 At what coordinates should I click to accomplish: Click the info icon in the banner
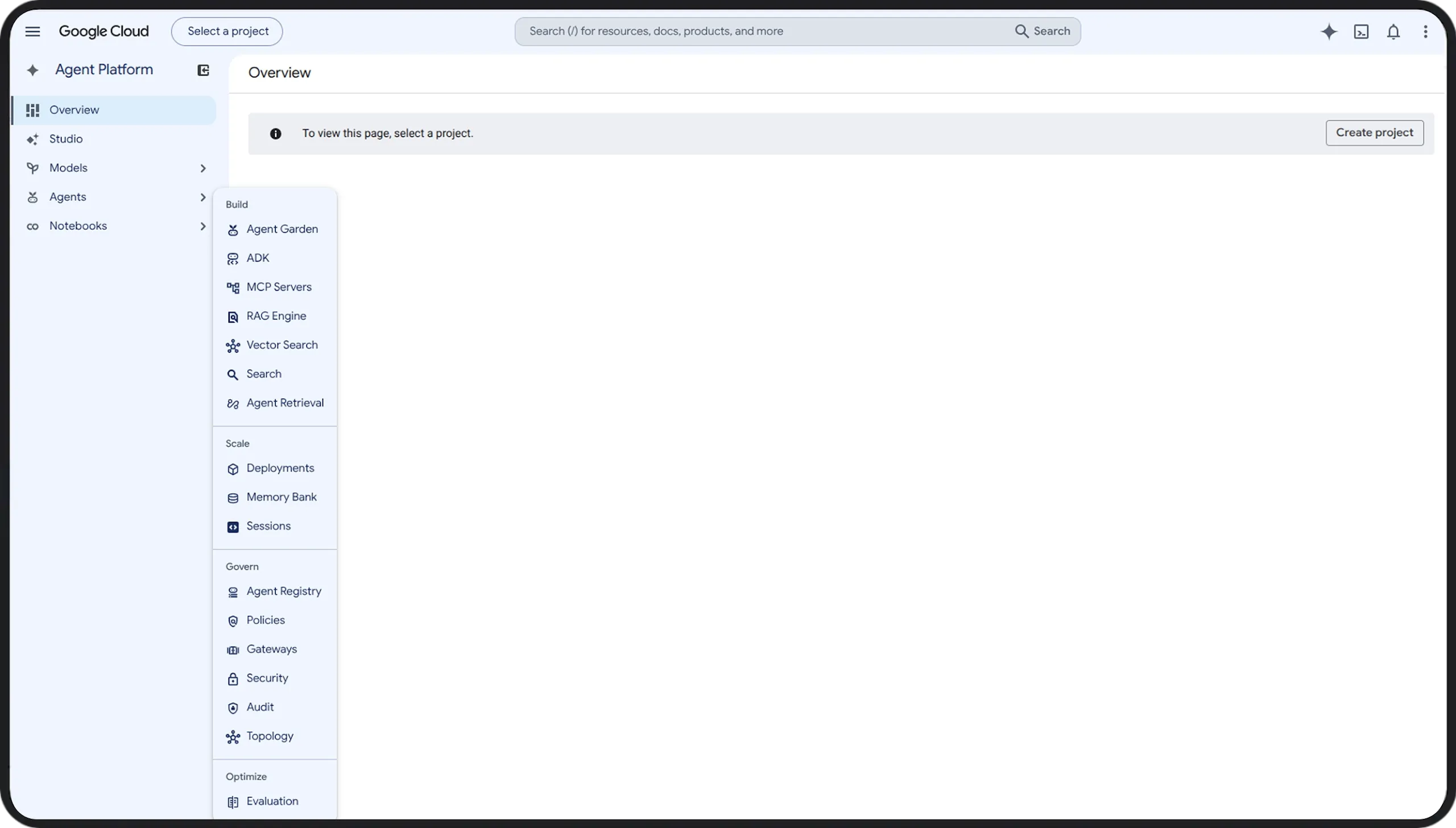click(275, 134)
